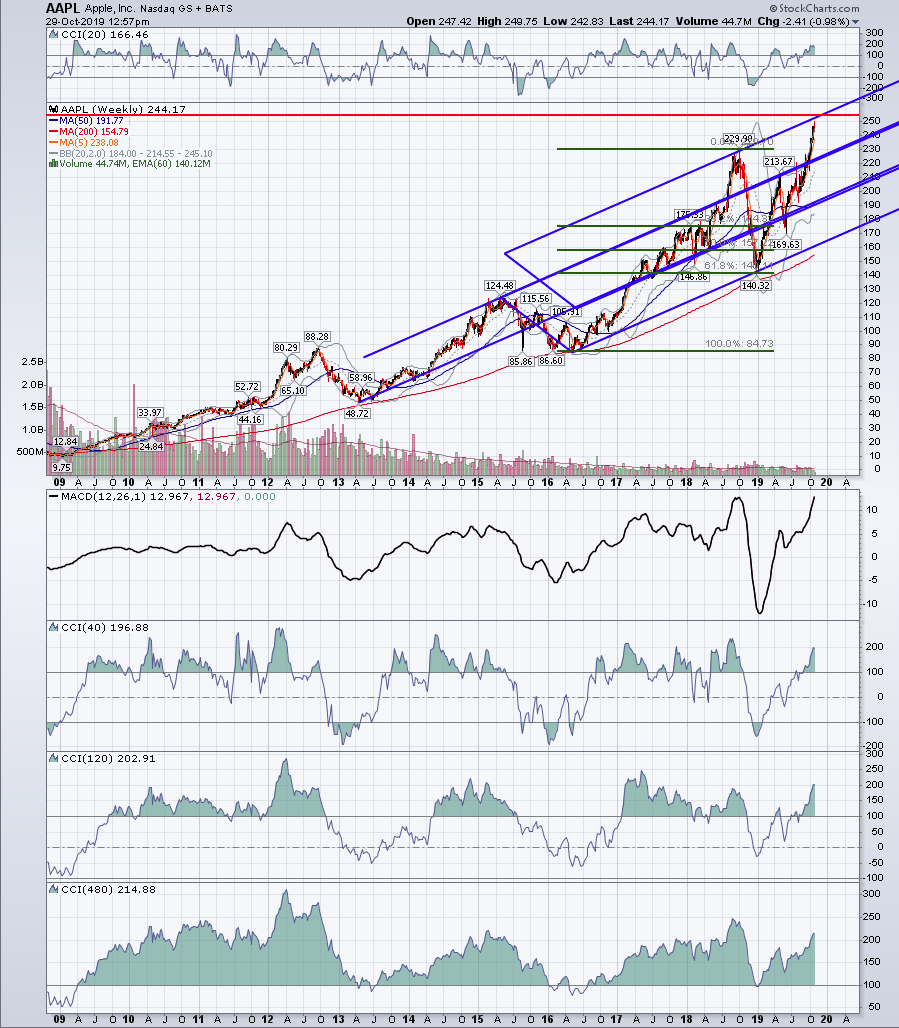Click the 'MA(5) 238.08' legend label
The width and height of the screenshot is (899, 1028).
coord(89,143)
